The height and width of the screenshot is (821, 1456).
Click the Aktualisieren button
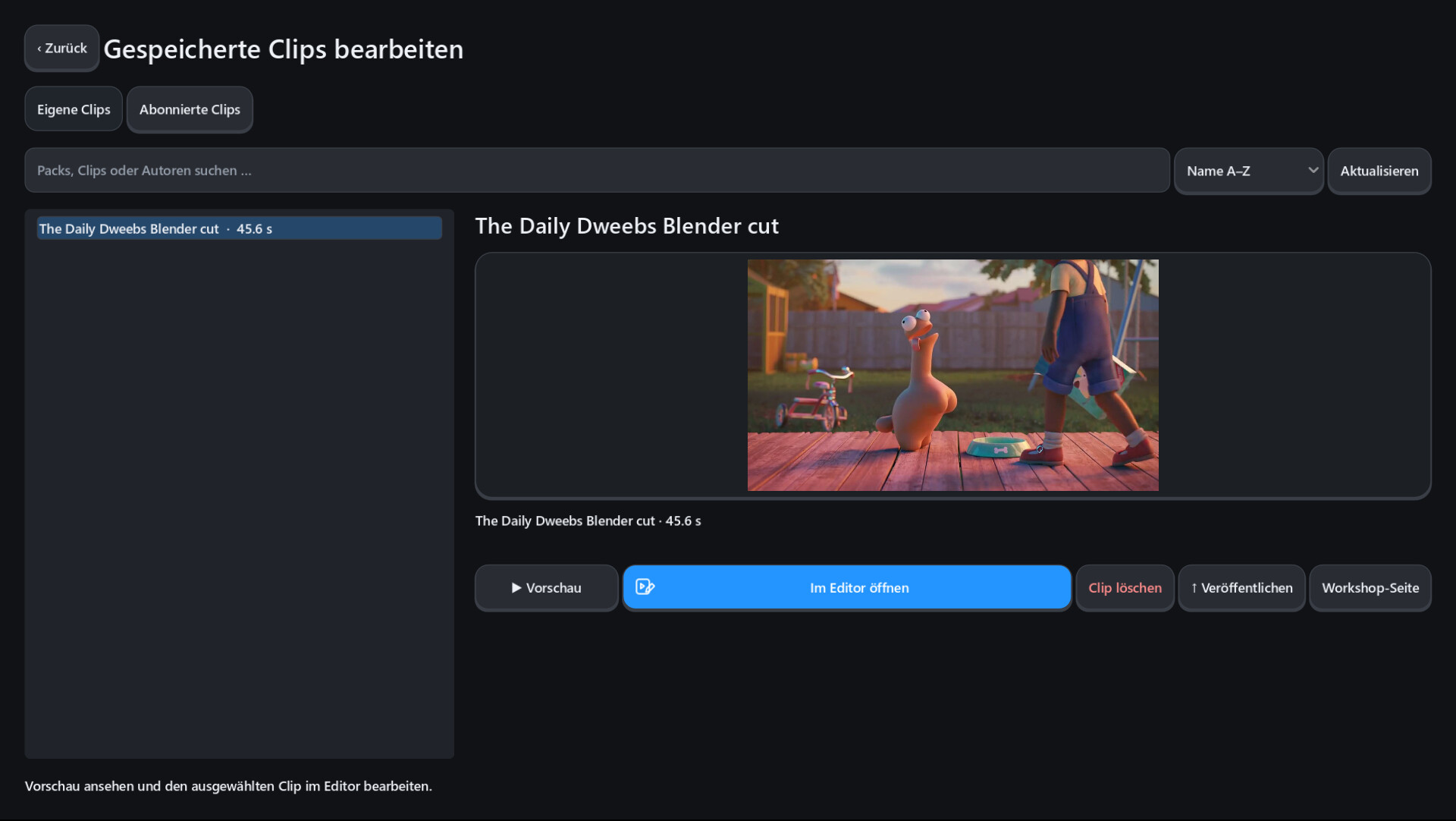click(1379, 171)
